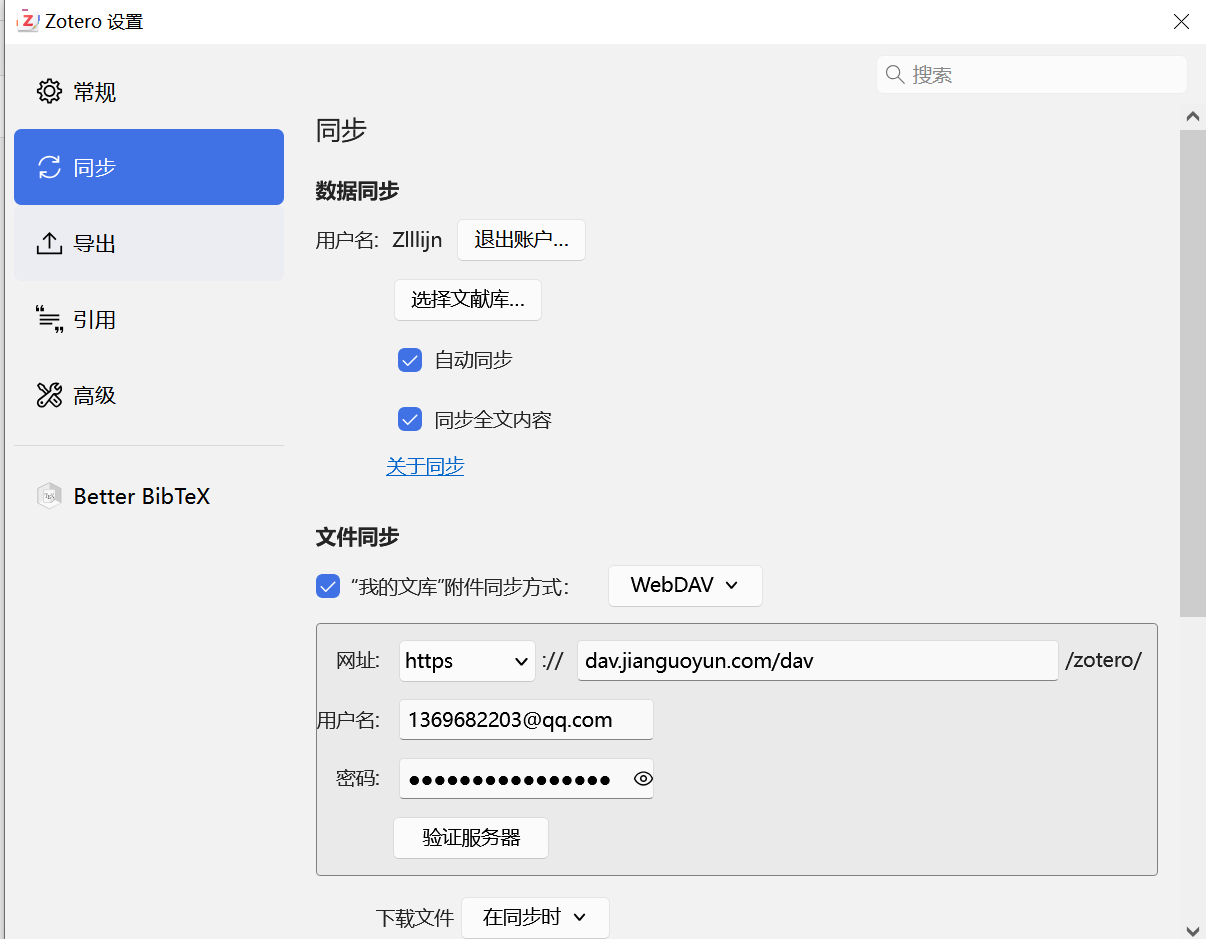Click the 退出账户... button

[x=521, y=240]
